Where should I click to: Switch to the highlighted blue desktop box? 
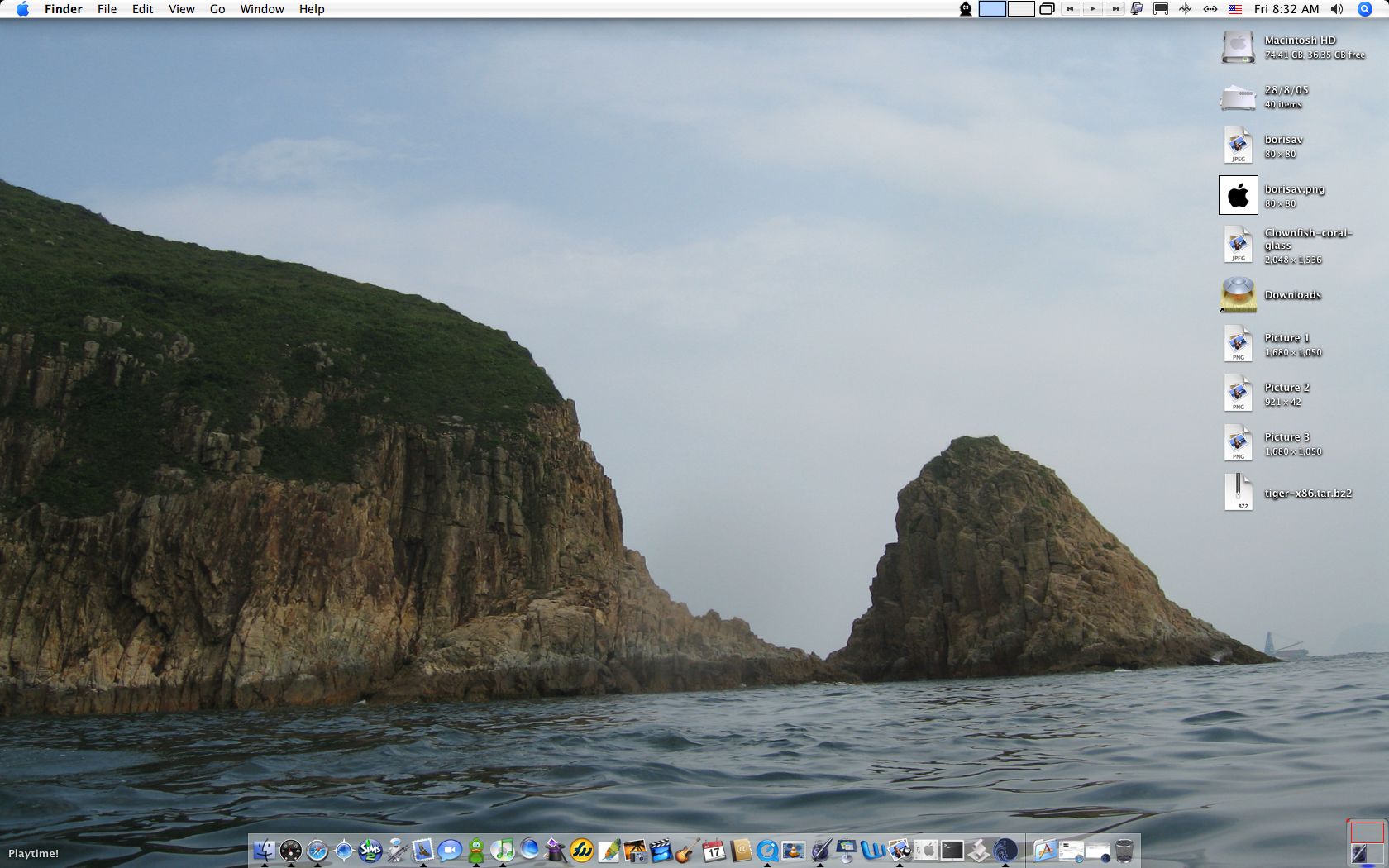click(992, 9)
